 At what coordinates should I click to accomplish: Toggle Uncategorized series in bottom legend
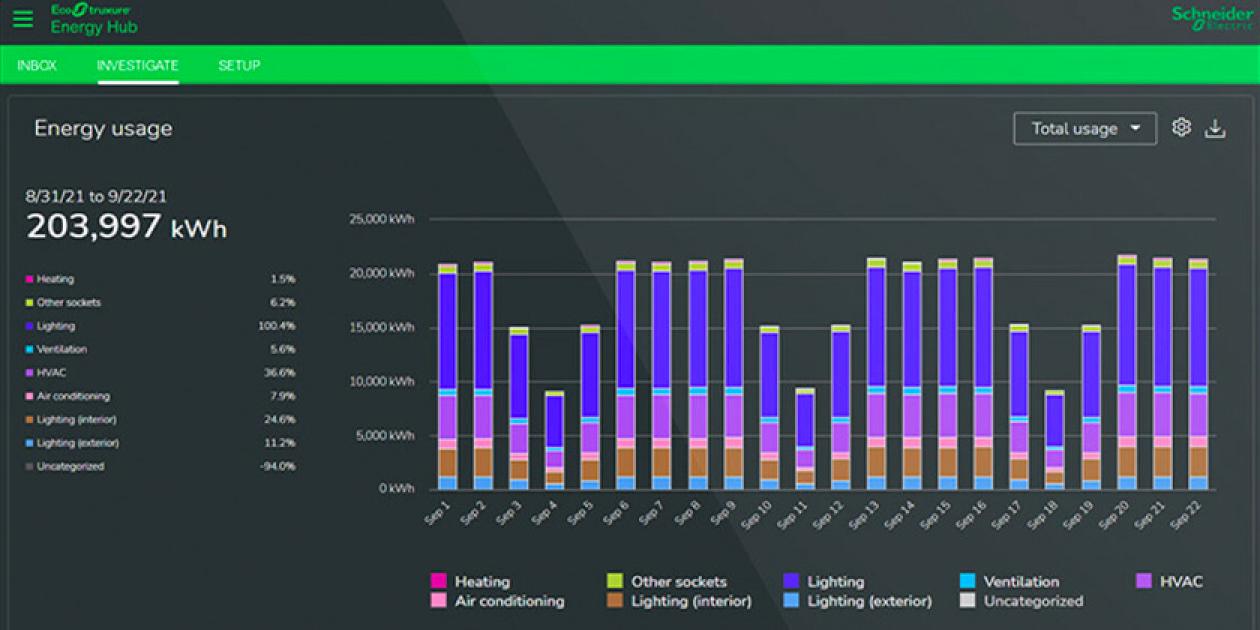tap(1021, 601)
